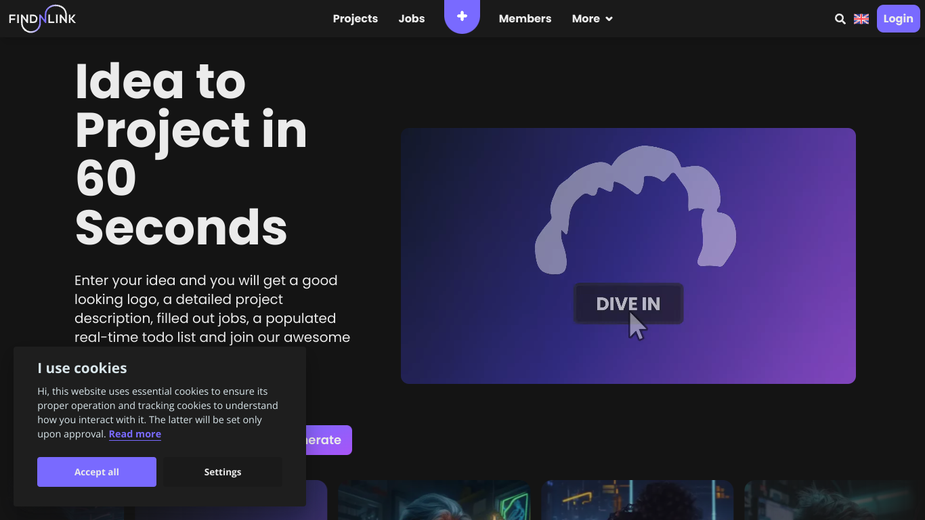The image size is (925, 520).
Task: Click the FindNLink logo
Action: (42, 19)
